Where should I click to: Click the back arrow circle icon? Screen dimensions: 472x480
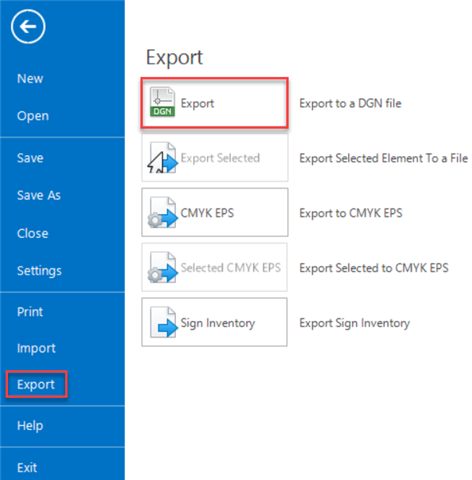28,26
